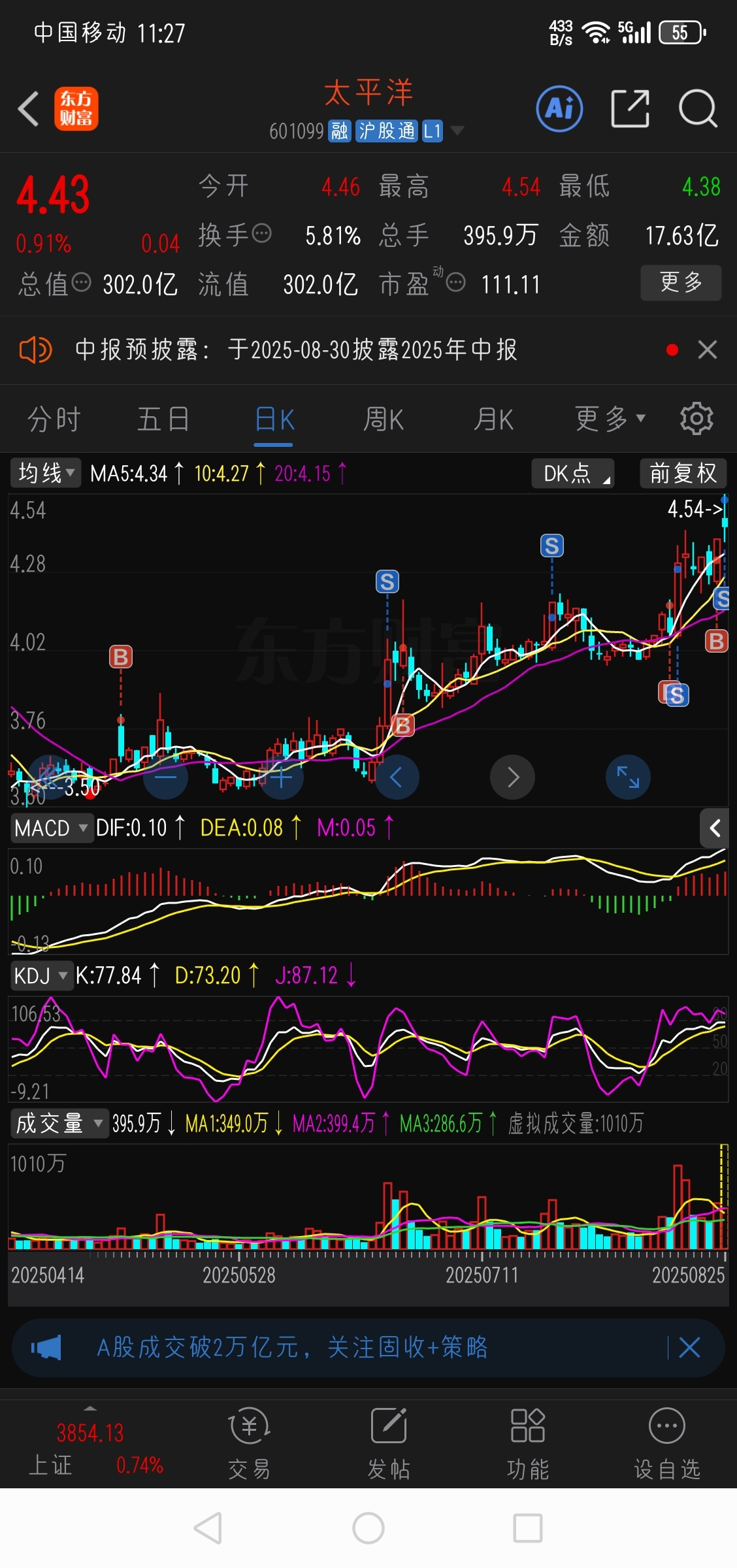Switch to 月K tab
The width and height of the screenshot is (737, 1568).
493,419
